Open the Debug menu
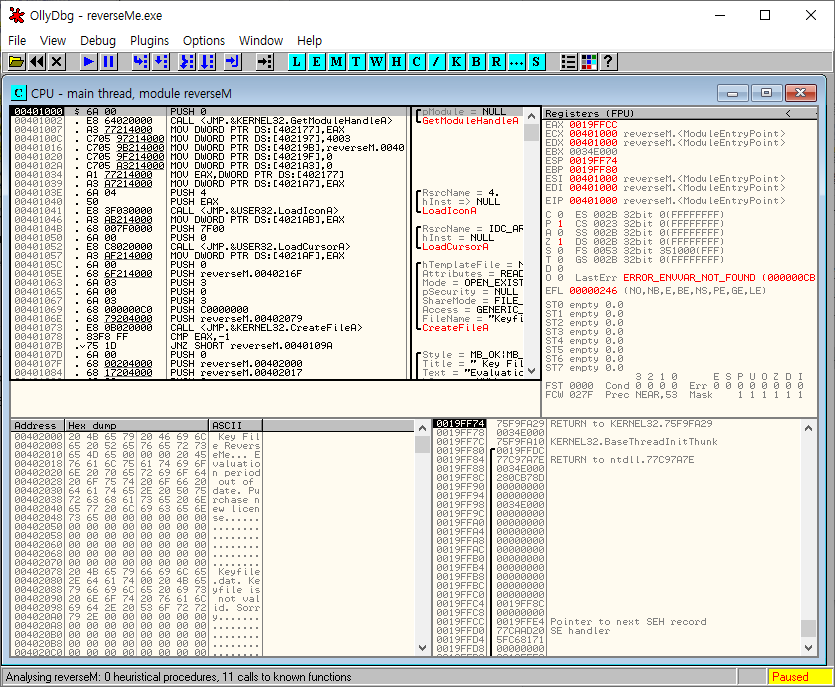 coord(97,40)
